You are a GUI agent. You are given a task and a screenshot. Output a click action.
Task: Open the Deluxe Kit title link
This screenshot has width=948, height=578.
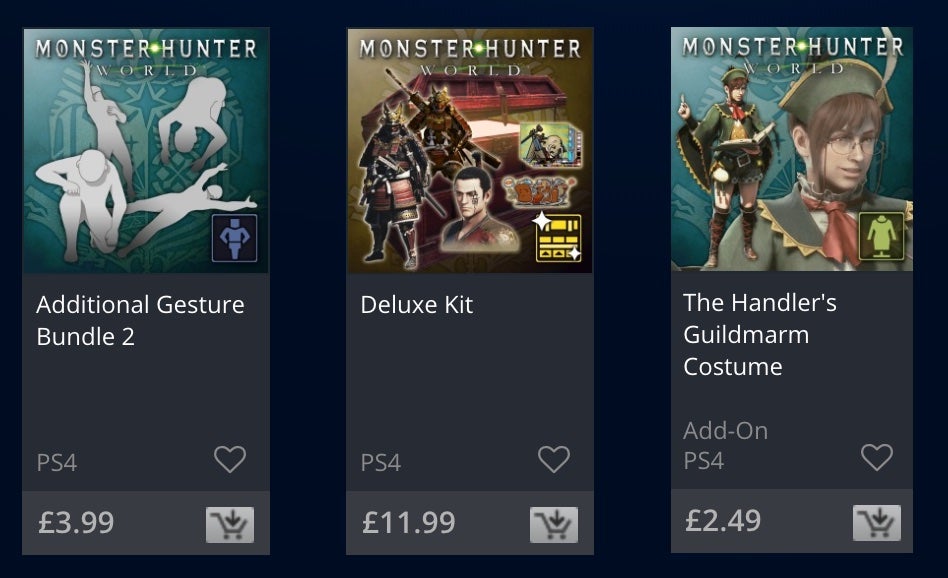click(417, 305)
